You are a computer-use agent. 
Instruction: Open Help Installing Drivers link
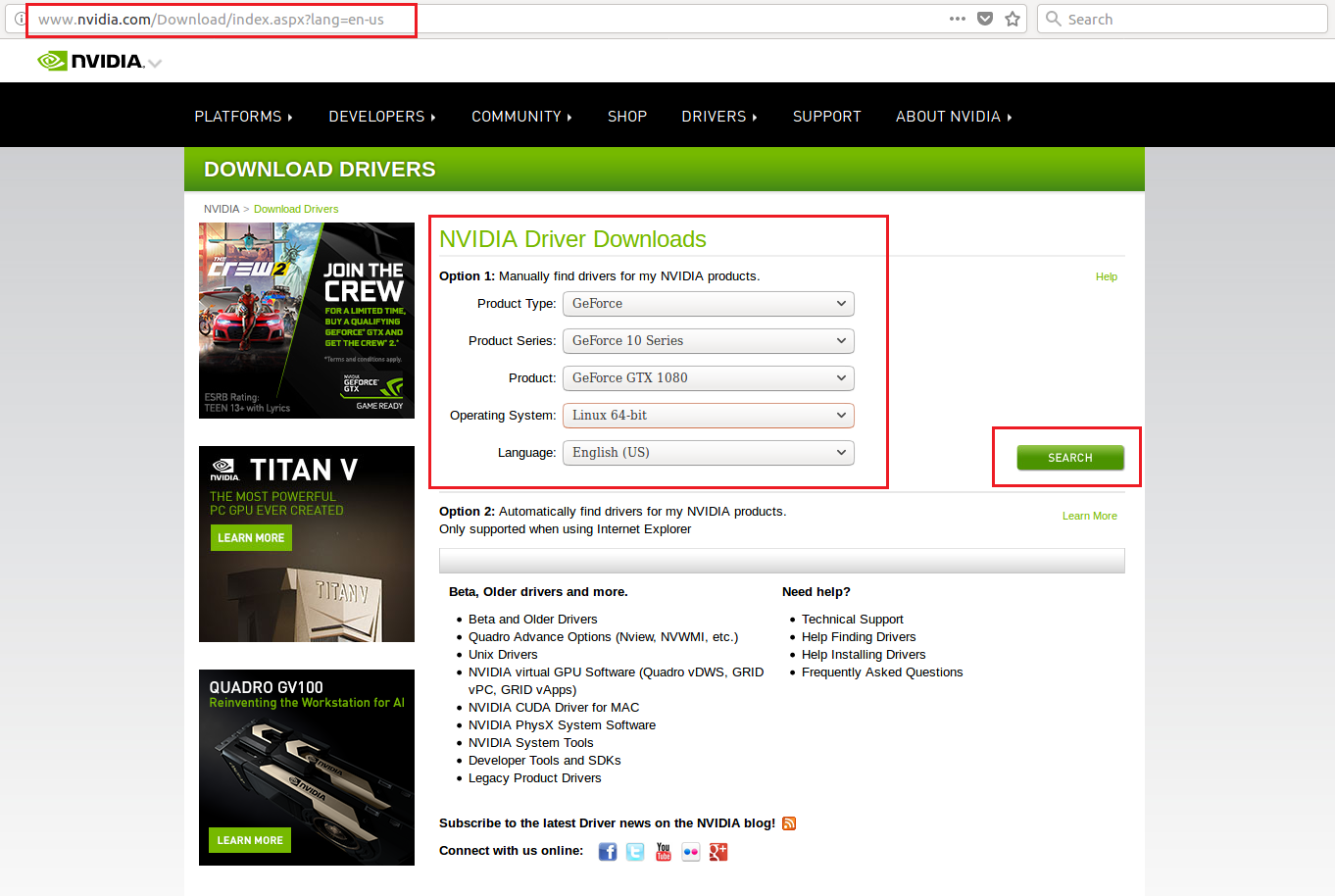[864, 655]
